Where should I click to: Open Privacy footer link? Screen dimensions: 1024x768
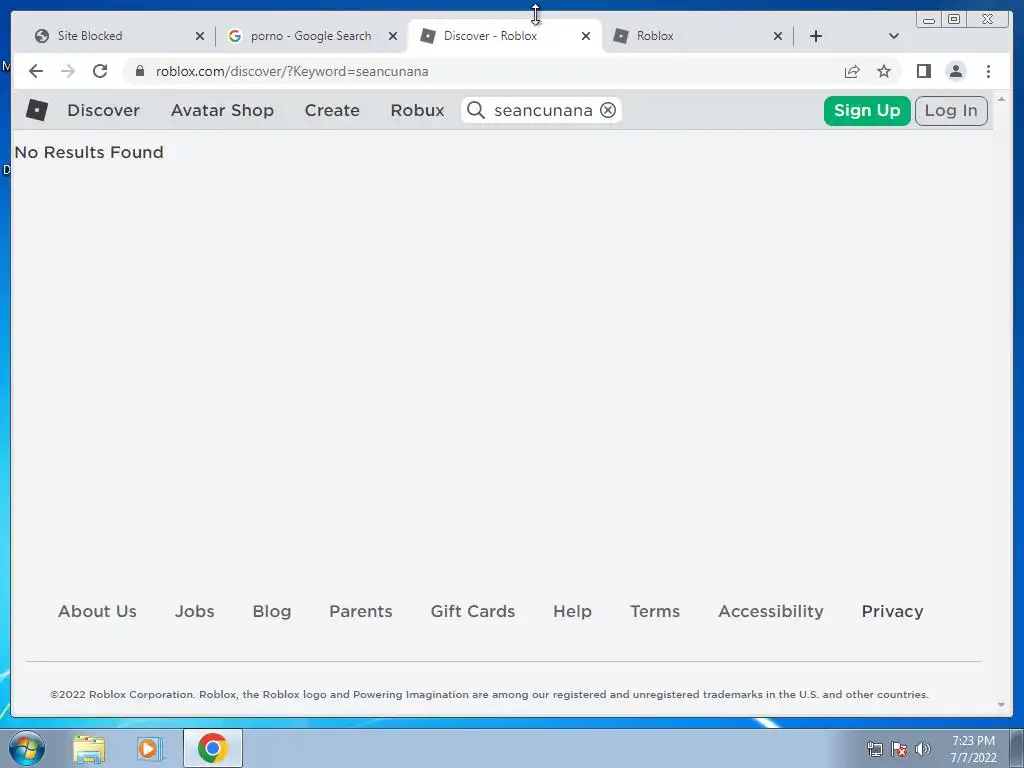coord(892,611)
